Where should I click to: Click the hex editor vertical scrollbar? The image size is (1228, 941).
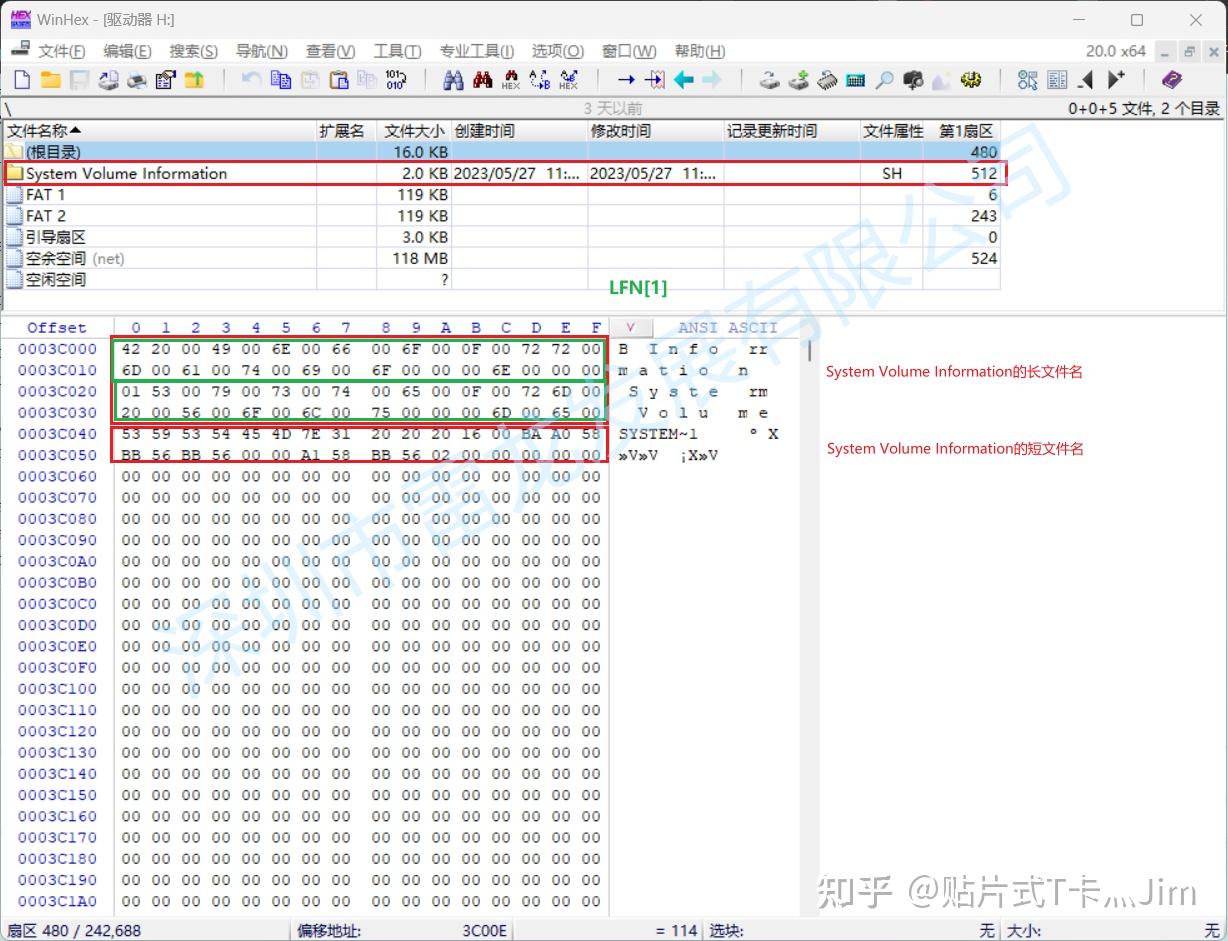click(x=810, y=351)
